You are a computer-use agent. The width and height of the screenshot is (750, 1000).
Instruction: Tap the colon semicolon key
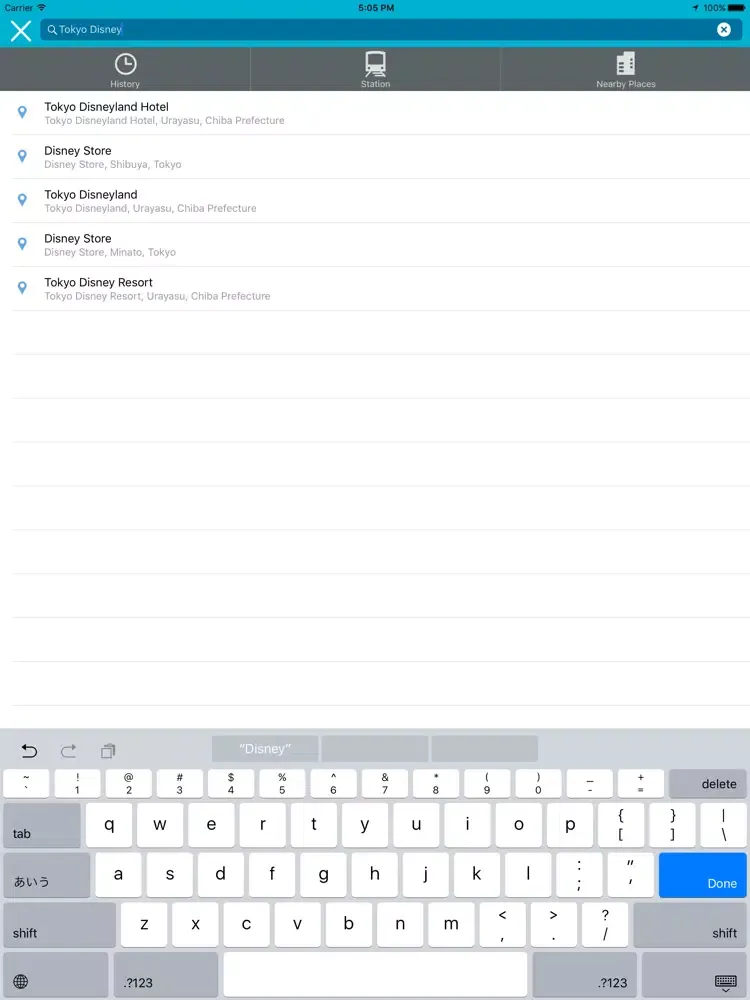point(579,875)
